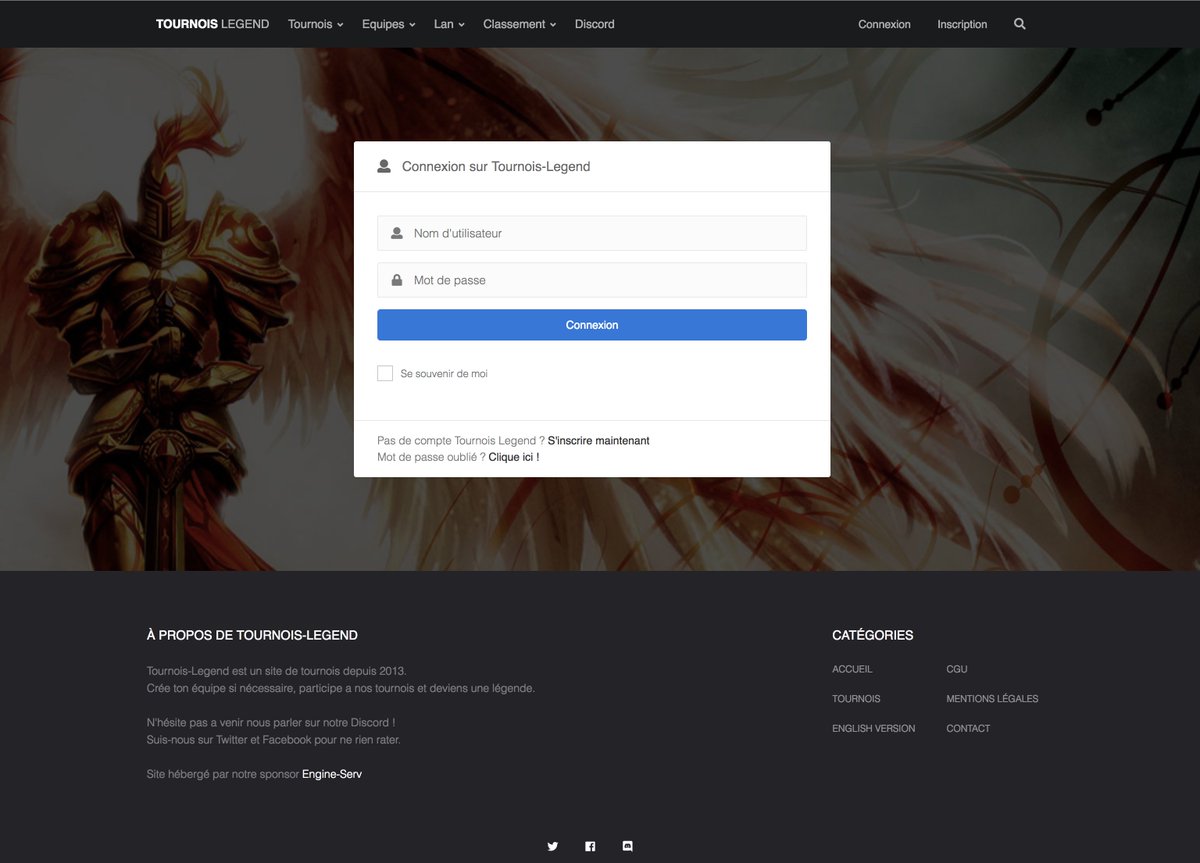The width and height of the screenshot is (1200, 863).
Task: Follow the Clique ici ! password link
Action: [514, 457]
